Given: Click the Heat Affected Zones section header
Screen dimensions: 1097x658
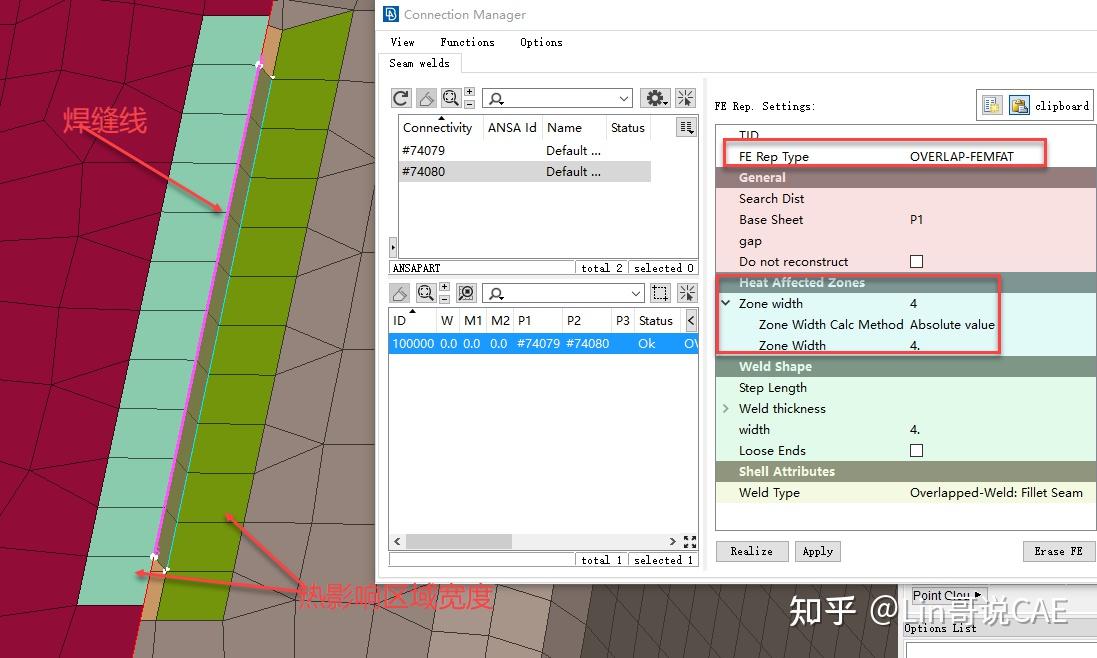Looking at the screenshot, I should 906,282.
